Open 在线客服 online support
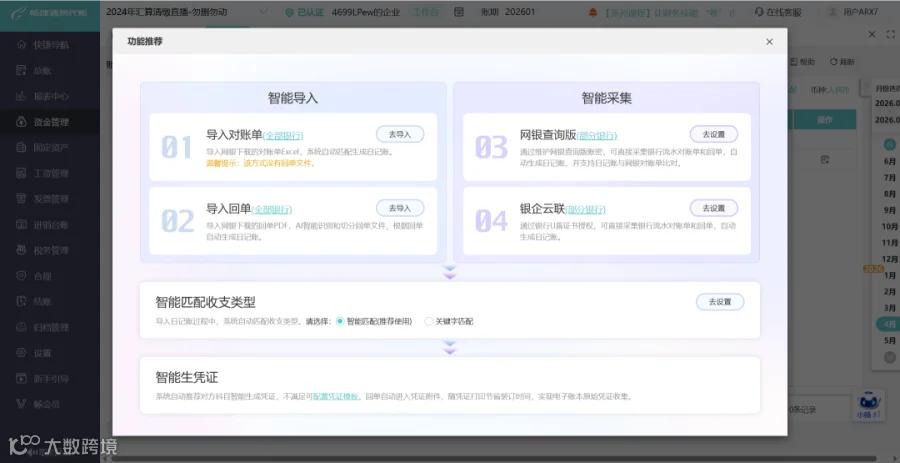 tap(780, 11)
